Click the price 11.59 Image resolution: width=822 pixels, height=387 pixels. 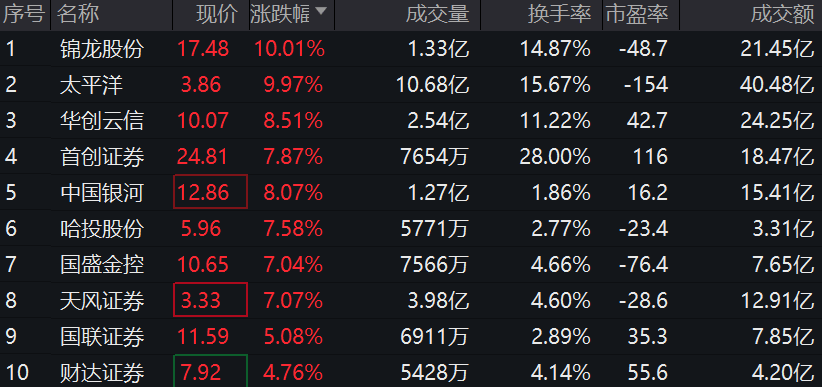[203, 337]
